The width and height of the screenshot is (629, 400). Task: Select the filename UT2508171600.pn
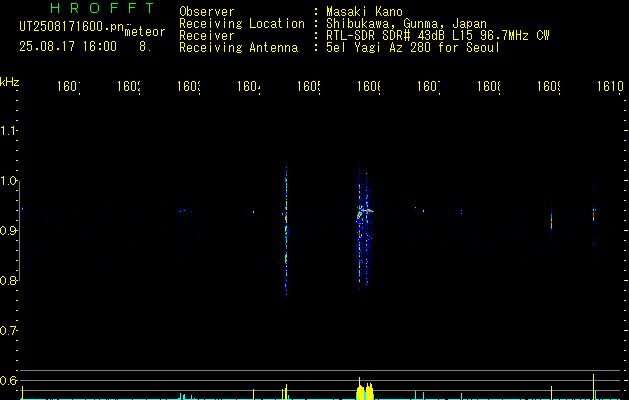coord(72,27)
